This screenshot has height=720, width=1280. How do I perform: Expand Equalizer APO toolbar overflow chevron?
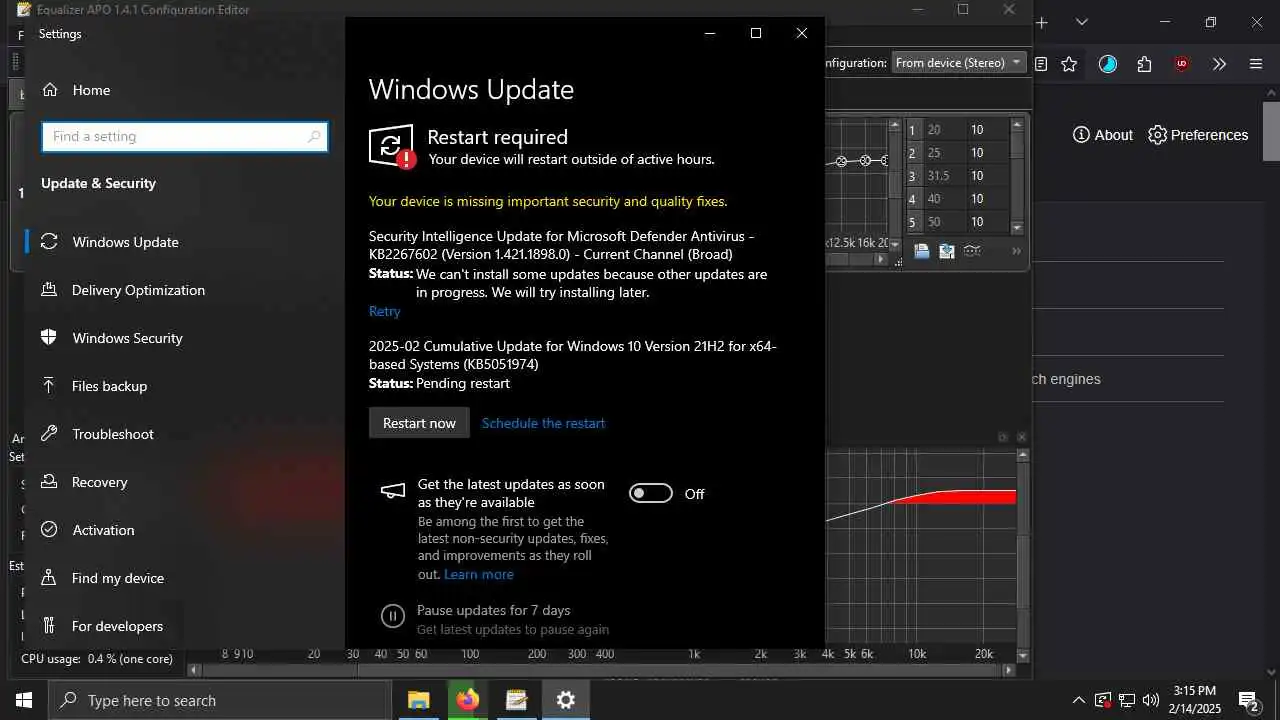pyautogui.click(x=1017, y=251)
